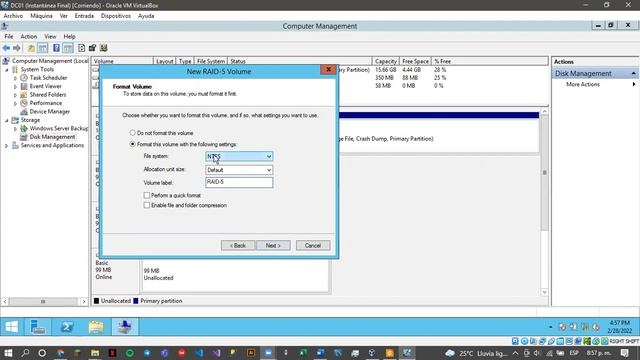Open the blue Help question-mark icon
Viewport: 640px width, 360px height.
coord(56,48)
